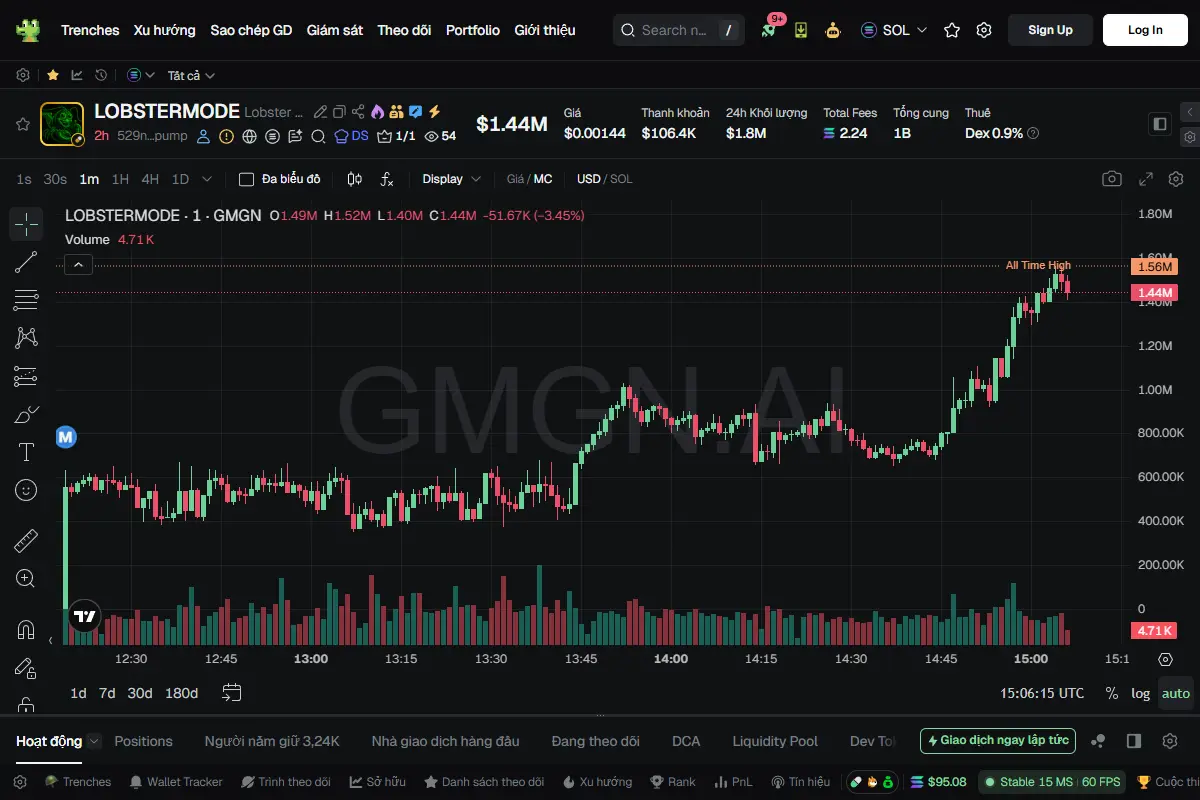1200x800 pixels.
Task: Click the LOBSTERMODE token avatar thumbnail
Action: tap(62, 124)
